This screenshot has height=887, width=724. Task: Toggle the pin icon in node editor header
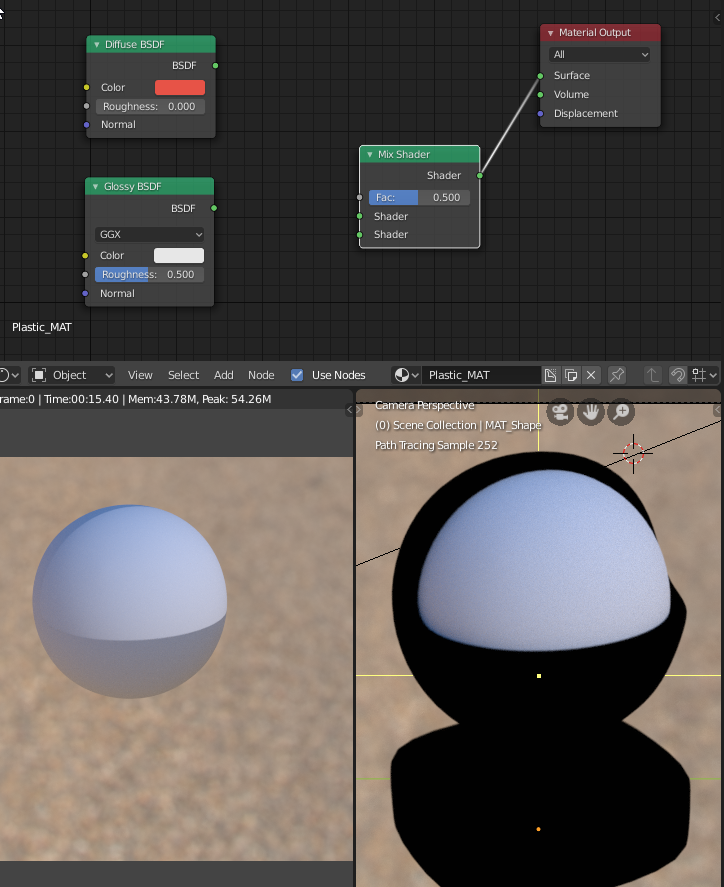[617, 375]
